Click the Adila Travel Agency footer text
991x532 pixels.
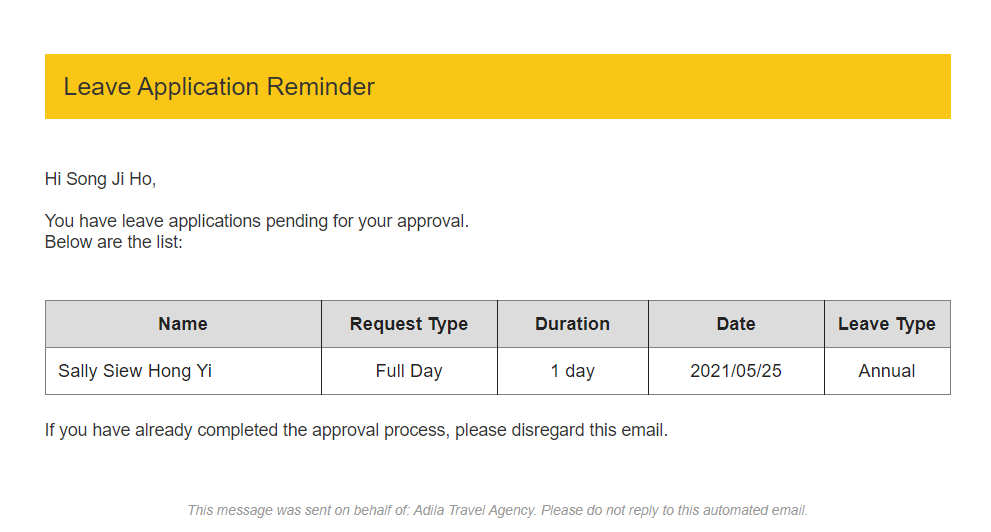[475, 511]
